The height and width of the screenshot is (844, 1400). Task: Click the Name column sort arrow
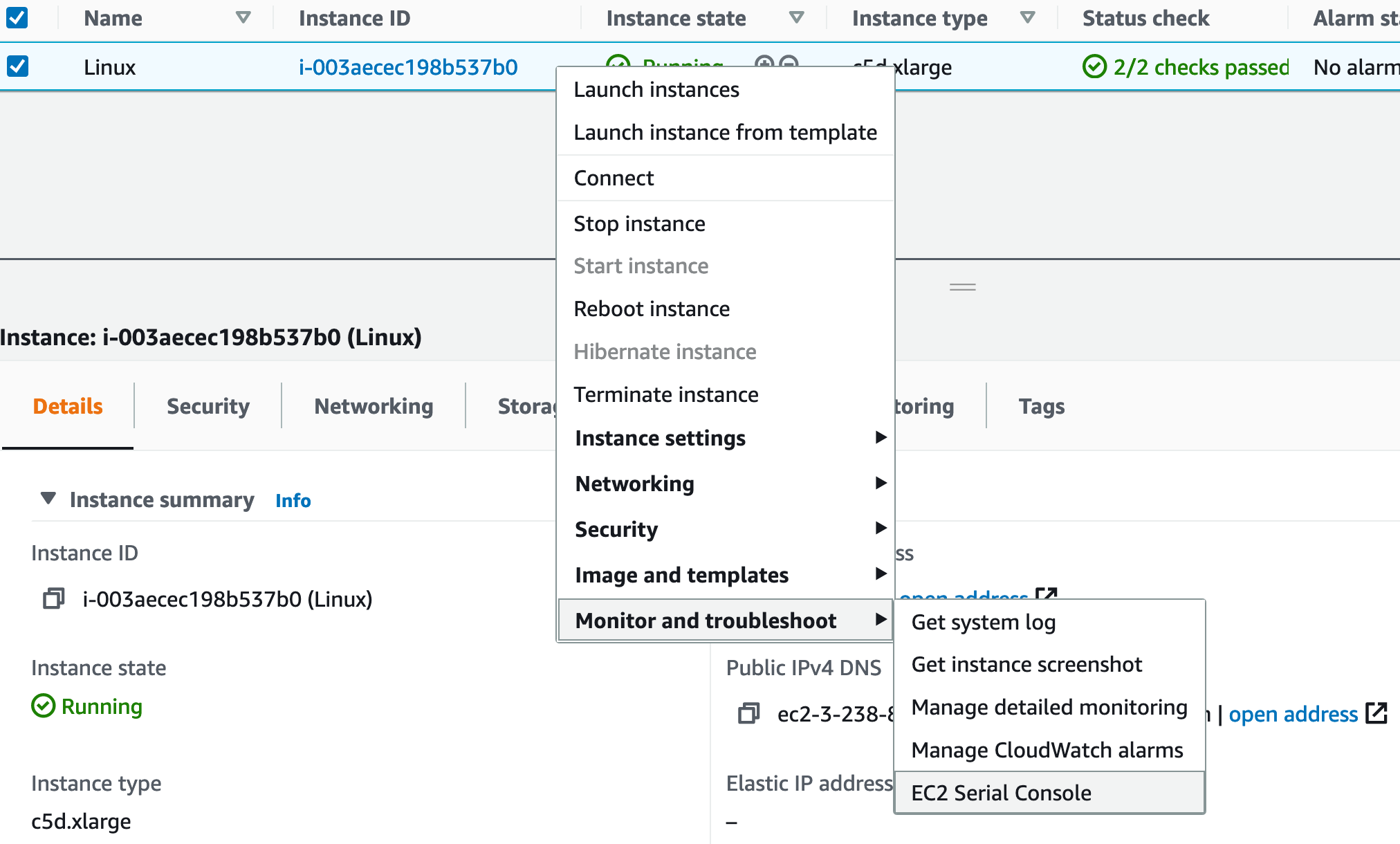[243, 18]
